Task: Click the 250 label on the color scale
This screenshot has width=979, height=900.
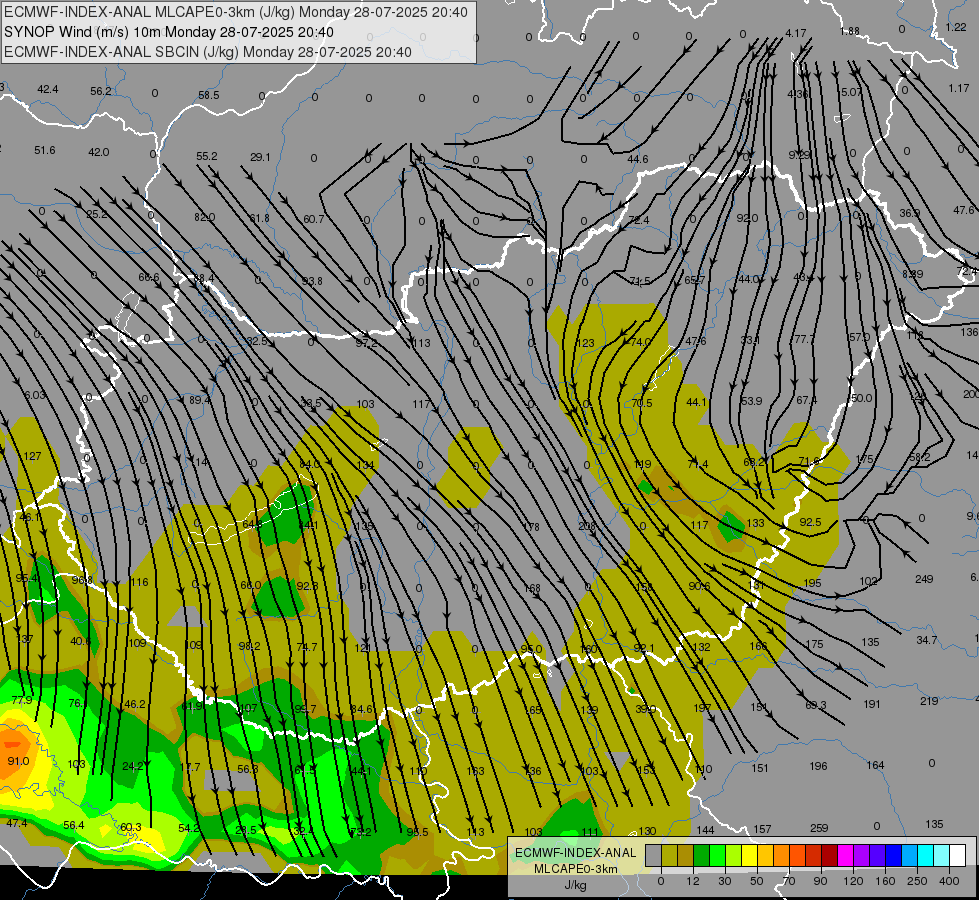Action: [917, 881]
